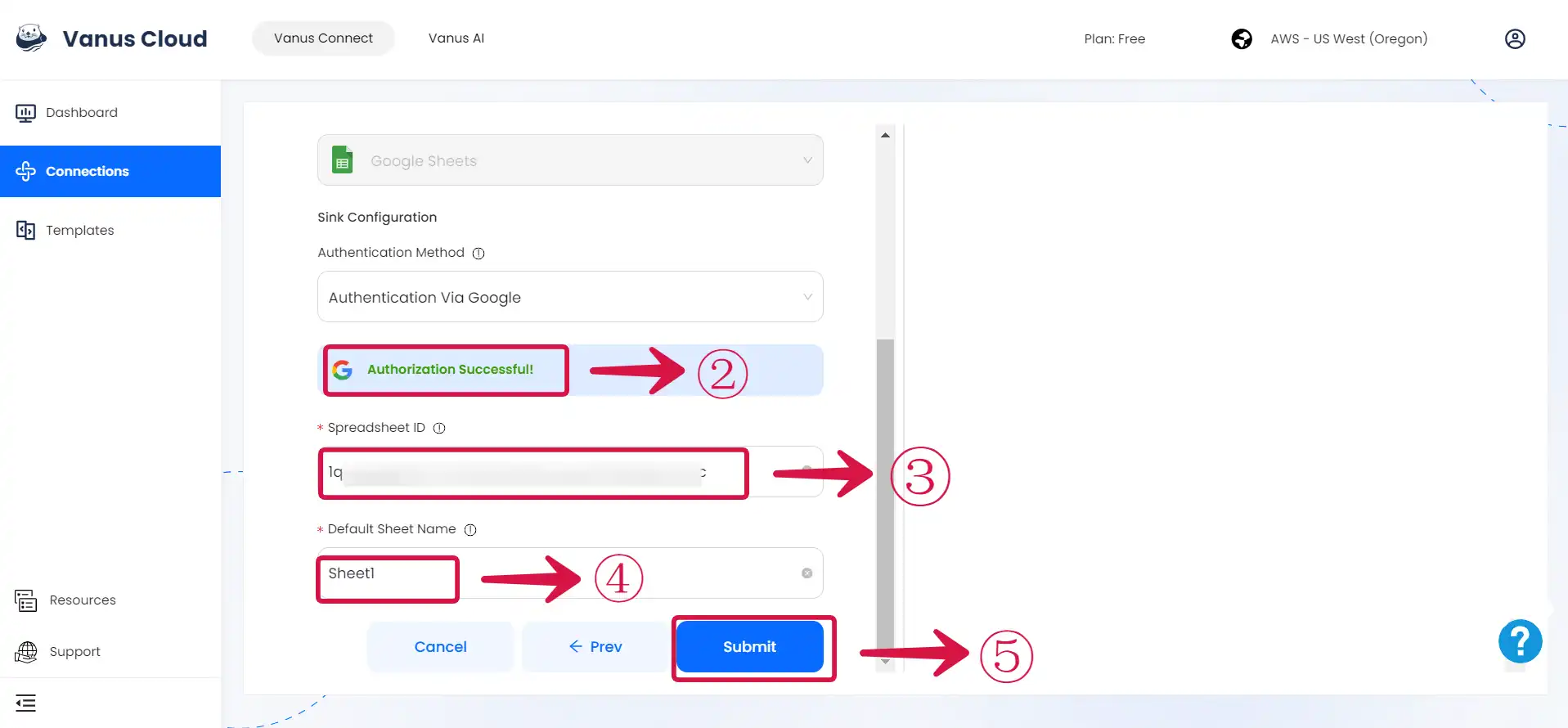Select the Dashboard monitor icon
Viewport: 1568px width, 728px height.
[x=25, y=113]
